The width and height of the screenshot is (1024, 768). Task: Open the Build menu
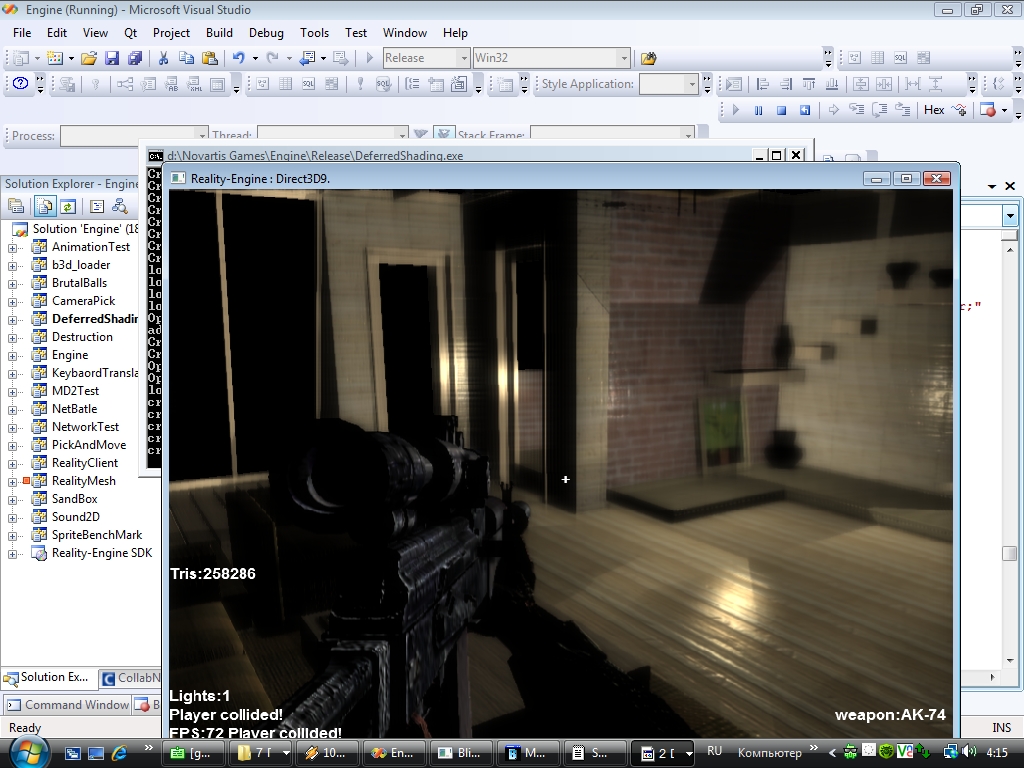coord(219,32)
